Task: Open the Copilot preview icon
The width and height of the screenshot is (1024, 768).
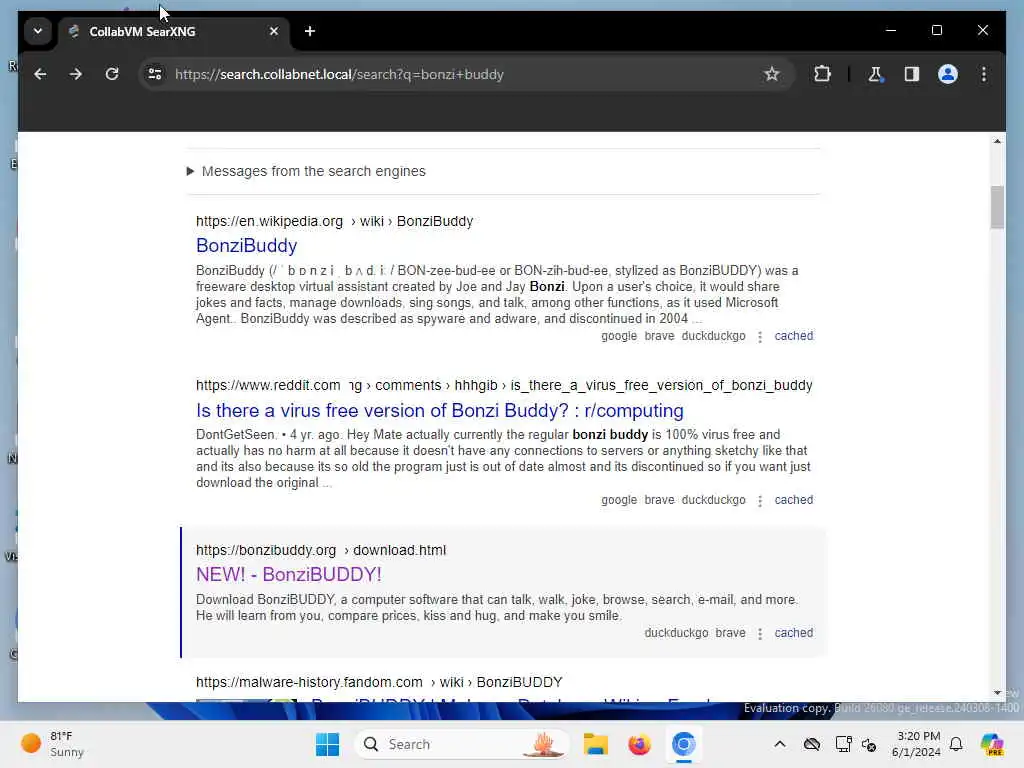Action: 991,744
